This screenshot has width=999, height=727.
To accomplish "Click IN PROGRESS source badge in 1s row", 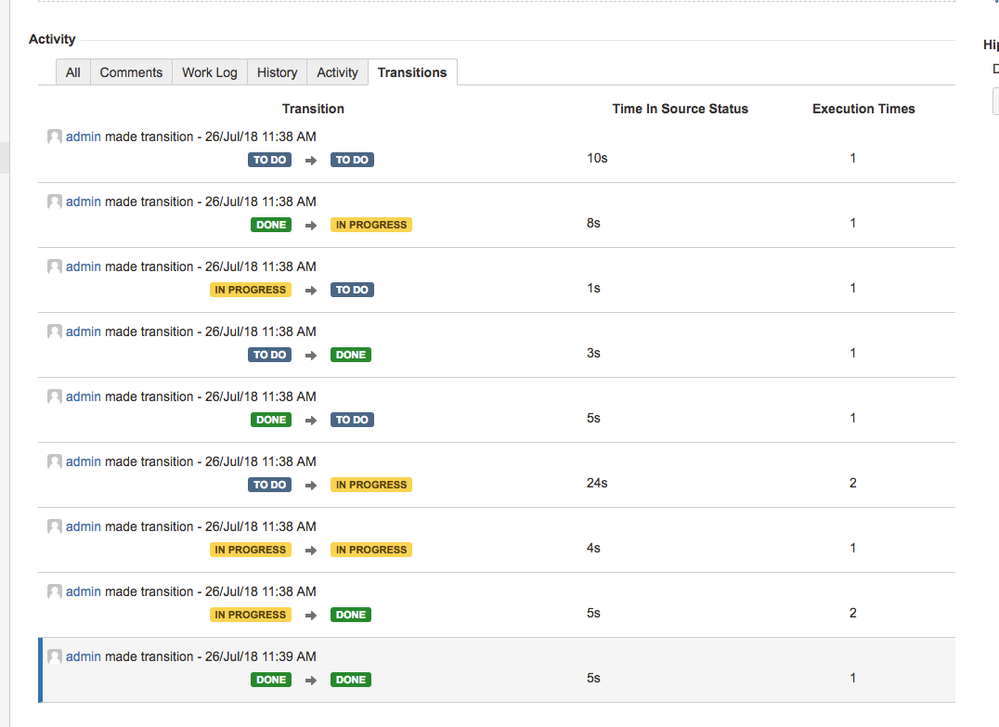I will pyautogui.click(x=250, y=290).
